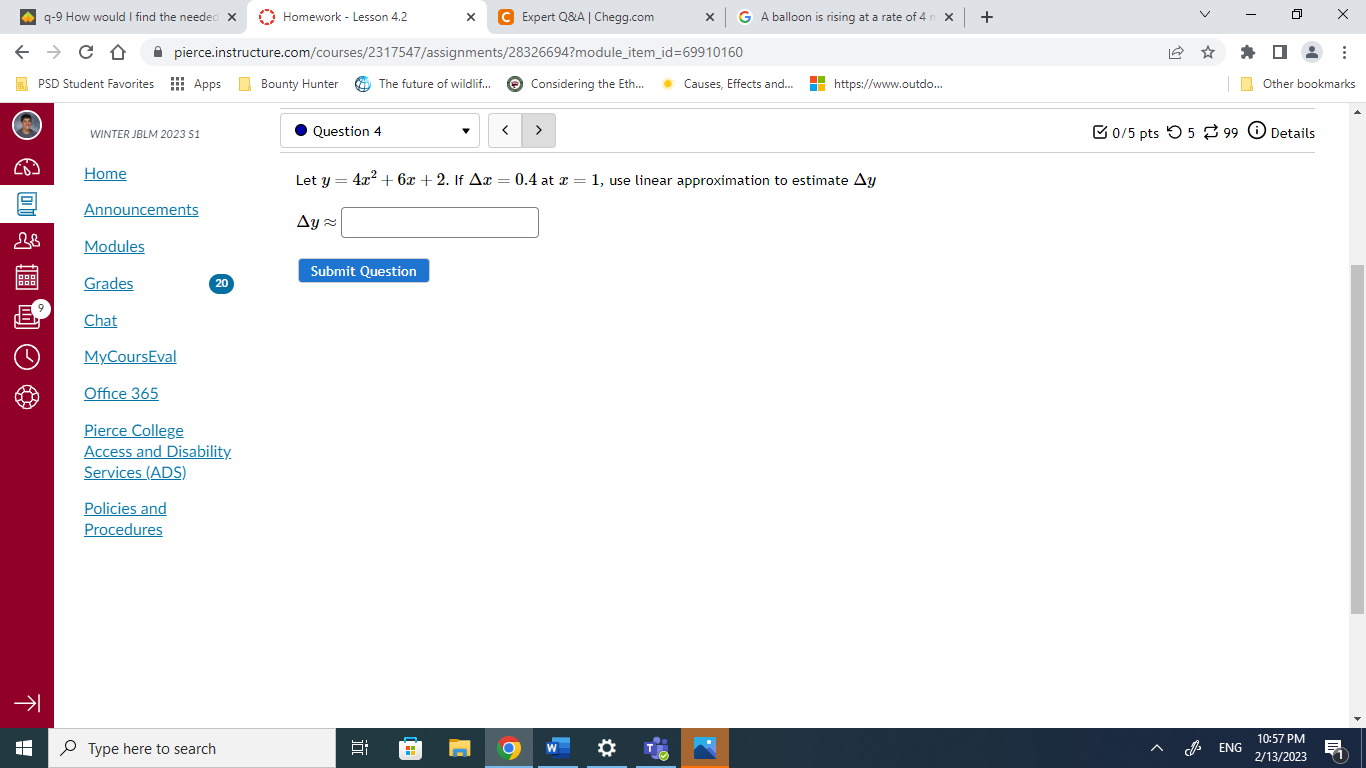
Task: Open the Question 4 dropdown selector
Action: click(x=380, y=131)
